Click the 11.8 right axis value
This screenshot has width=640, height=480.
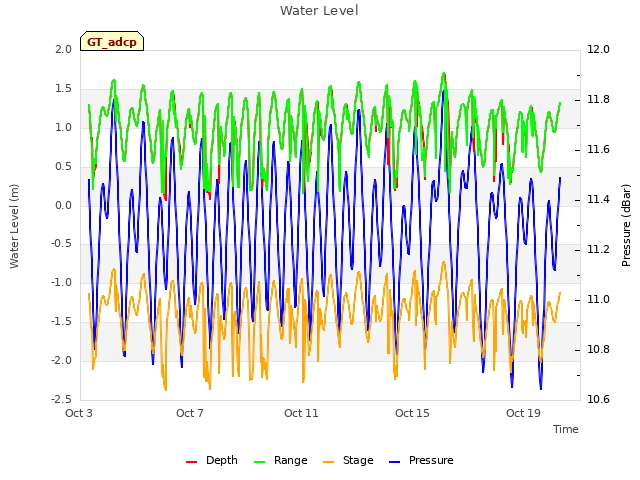coord(598,99)
